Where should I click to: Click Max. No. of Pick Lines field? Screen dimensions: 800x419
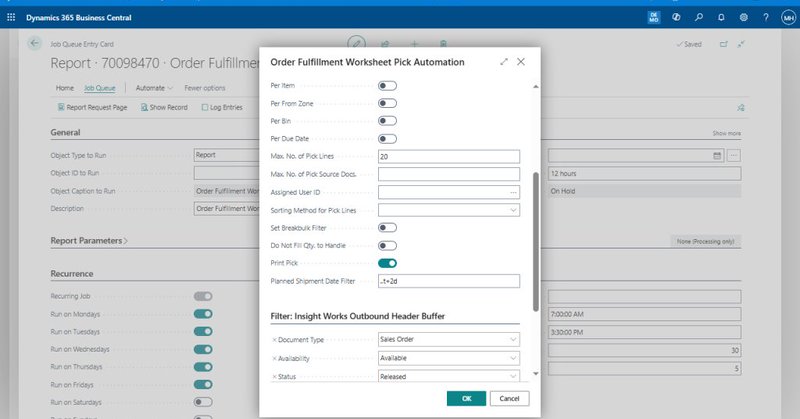coord(448,156)
